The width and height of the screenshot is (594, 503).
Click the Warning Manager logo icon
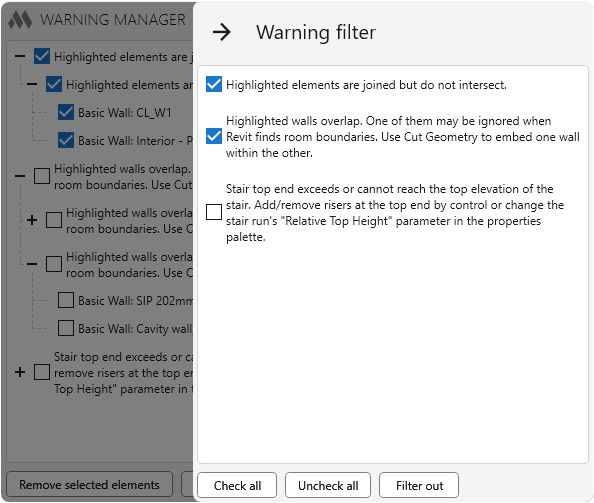pyautogui.click(x=20, y=20)
